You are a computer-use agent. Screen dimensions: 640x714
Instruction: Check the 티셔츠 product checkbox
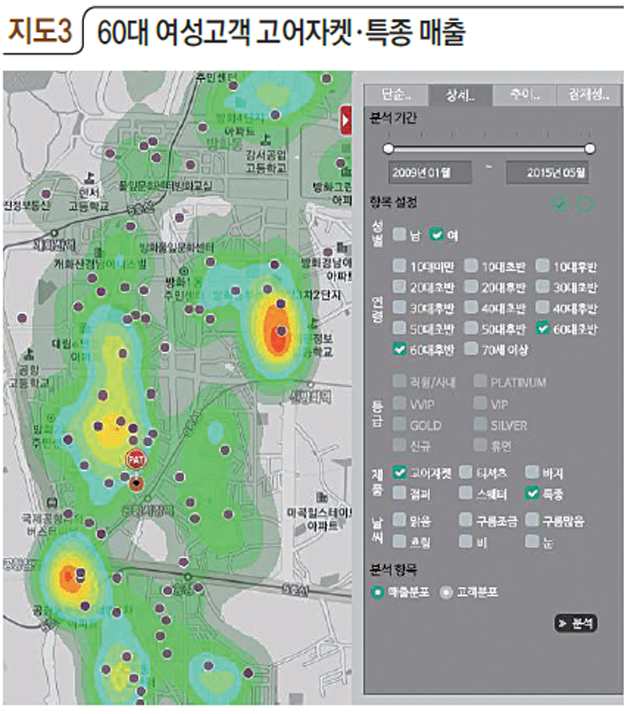point(466,473)
